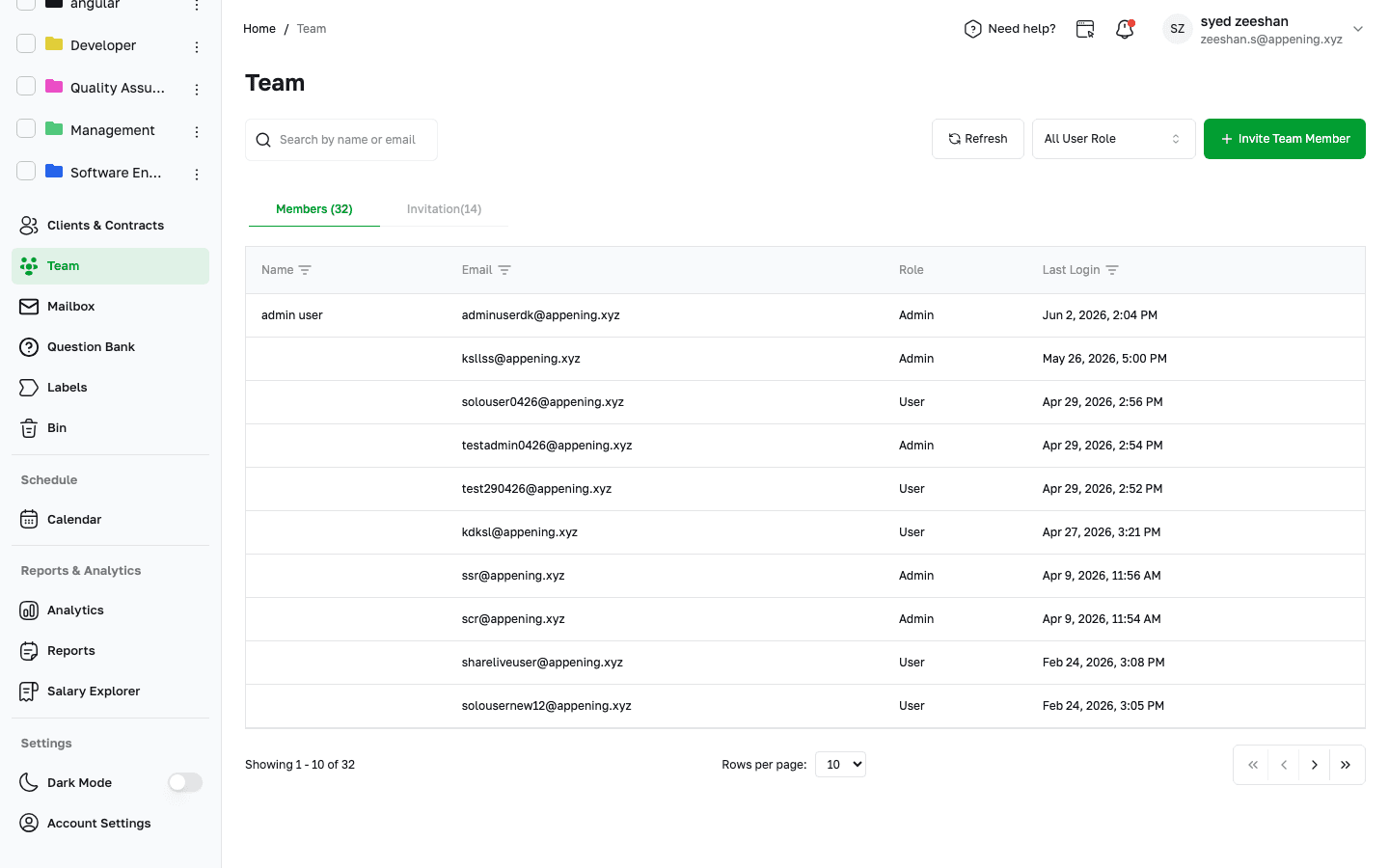Click the Showing 1 - 10 of 32 text
The image size is (1389, 868).
pyautogui.click(x=300, y=765)
